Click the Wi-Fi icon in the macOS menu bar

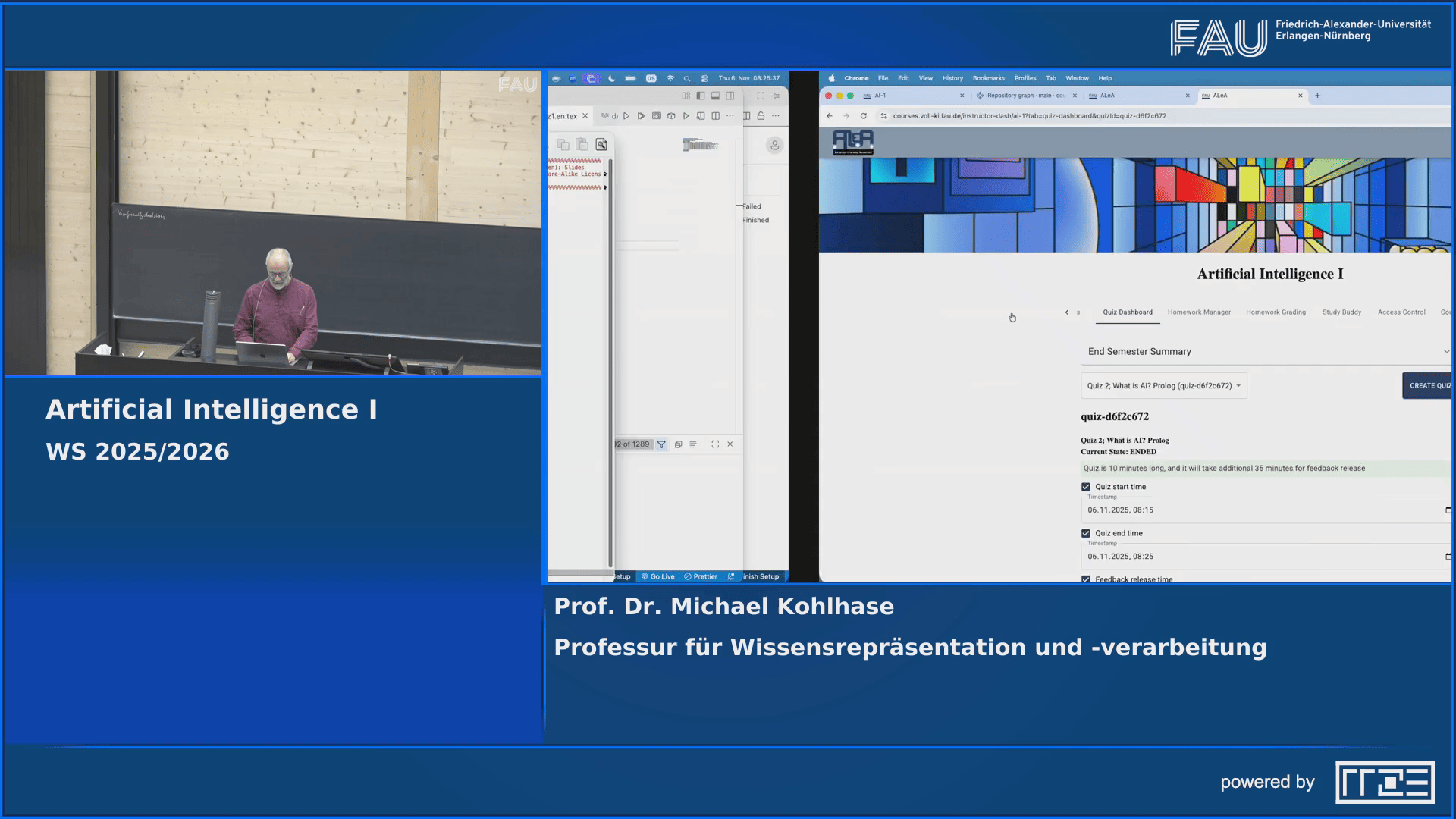click(x=671, y=78)
